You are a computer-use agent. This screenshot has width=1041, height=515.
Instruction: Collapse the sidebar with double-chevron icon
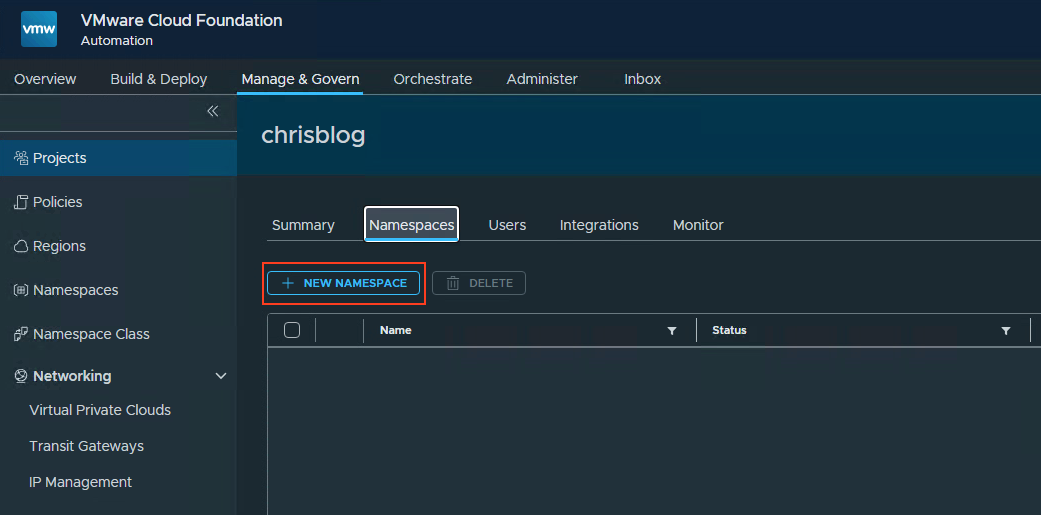[x=212, y=111]
